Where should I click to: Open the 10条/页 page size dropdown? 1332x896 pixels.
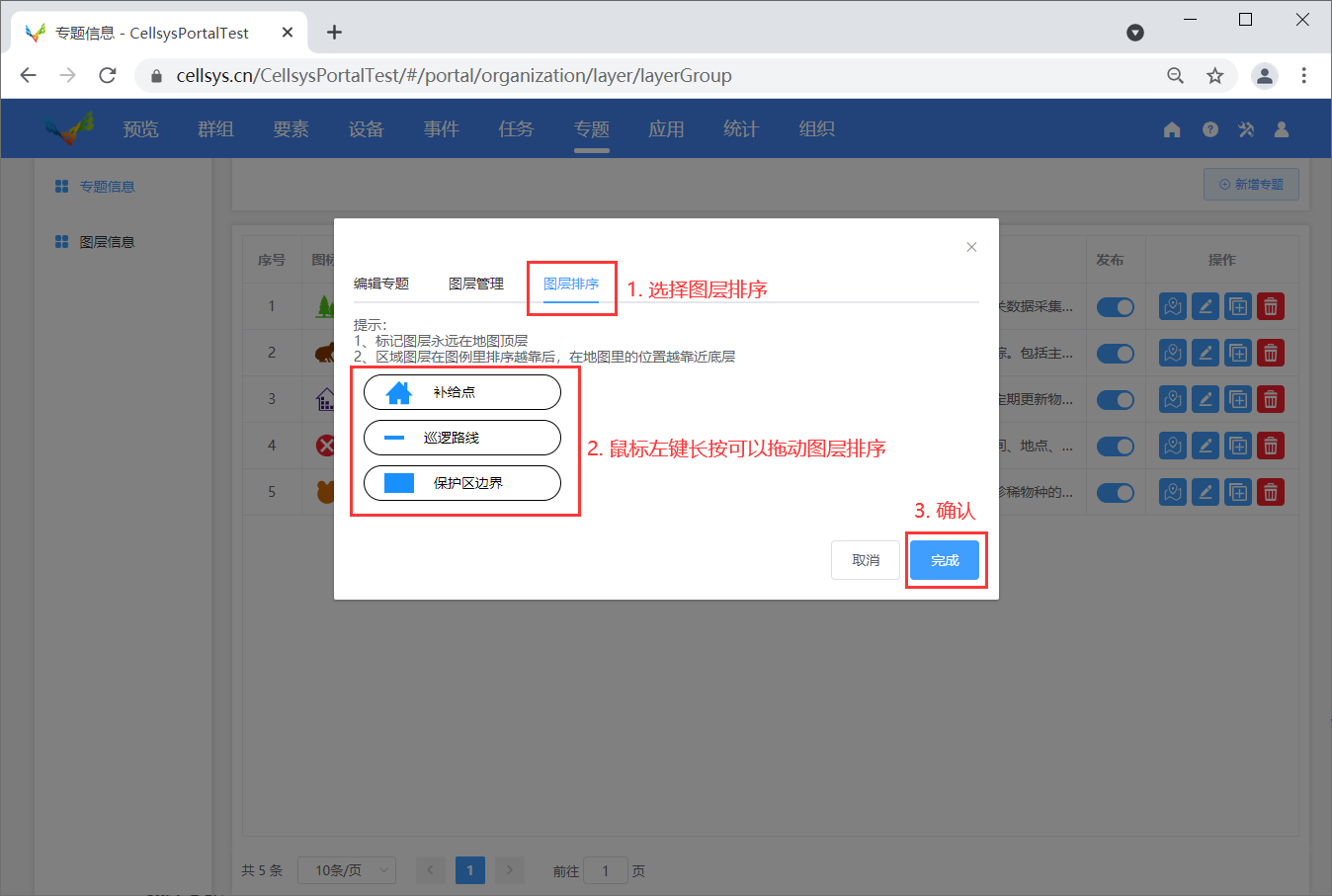tap(346, 870)
